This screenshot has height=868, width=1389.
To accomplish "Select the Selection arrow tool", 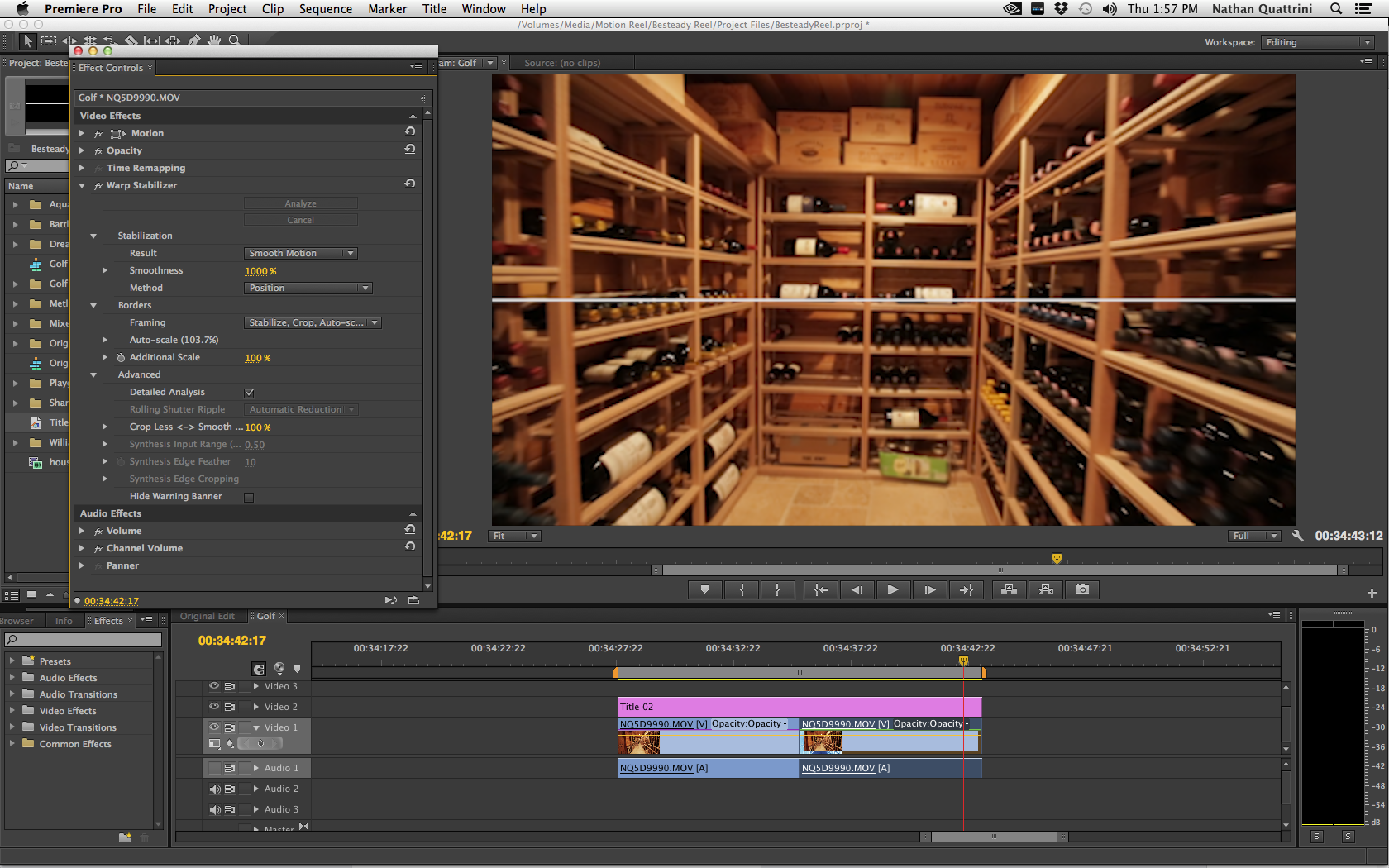I will (x=27, y=41).
